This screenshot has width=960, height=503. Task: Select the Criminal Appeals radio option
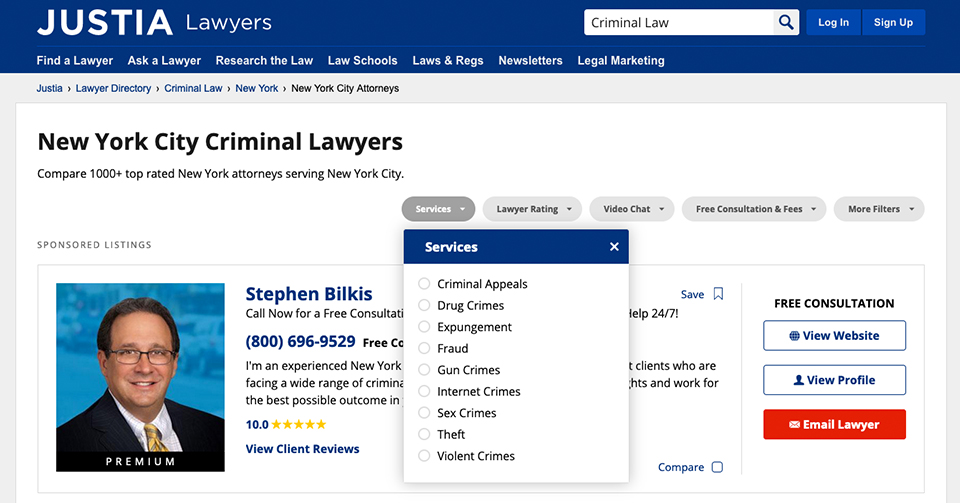[425, 284]
